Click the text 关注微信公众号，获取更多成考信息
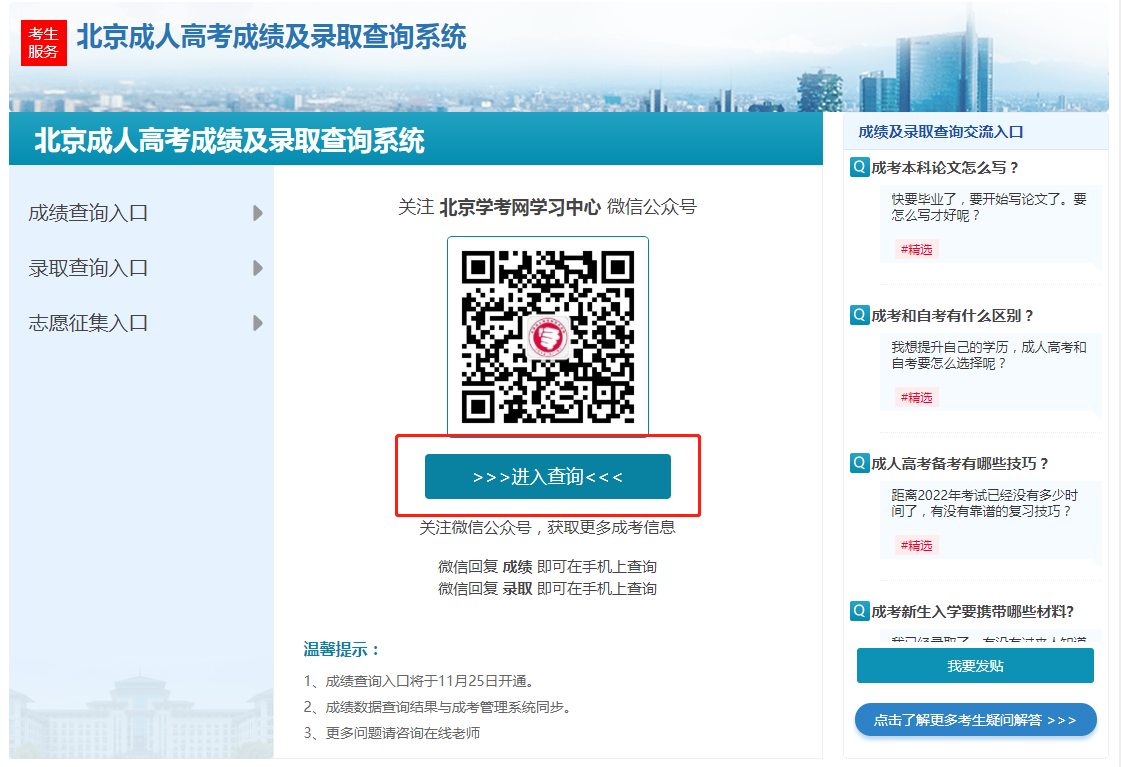 click(x=548, y=528)
